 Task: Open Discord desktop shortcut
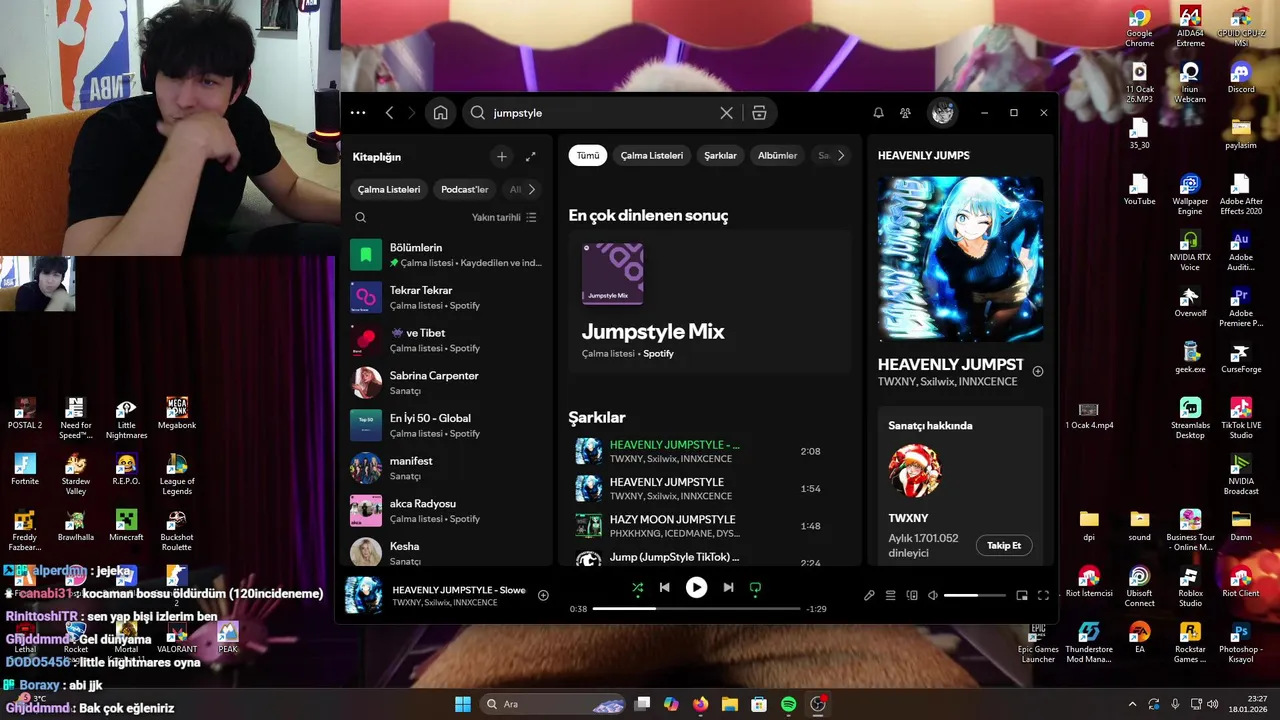[1241, 77]
